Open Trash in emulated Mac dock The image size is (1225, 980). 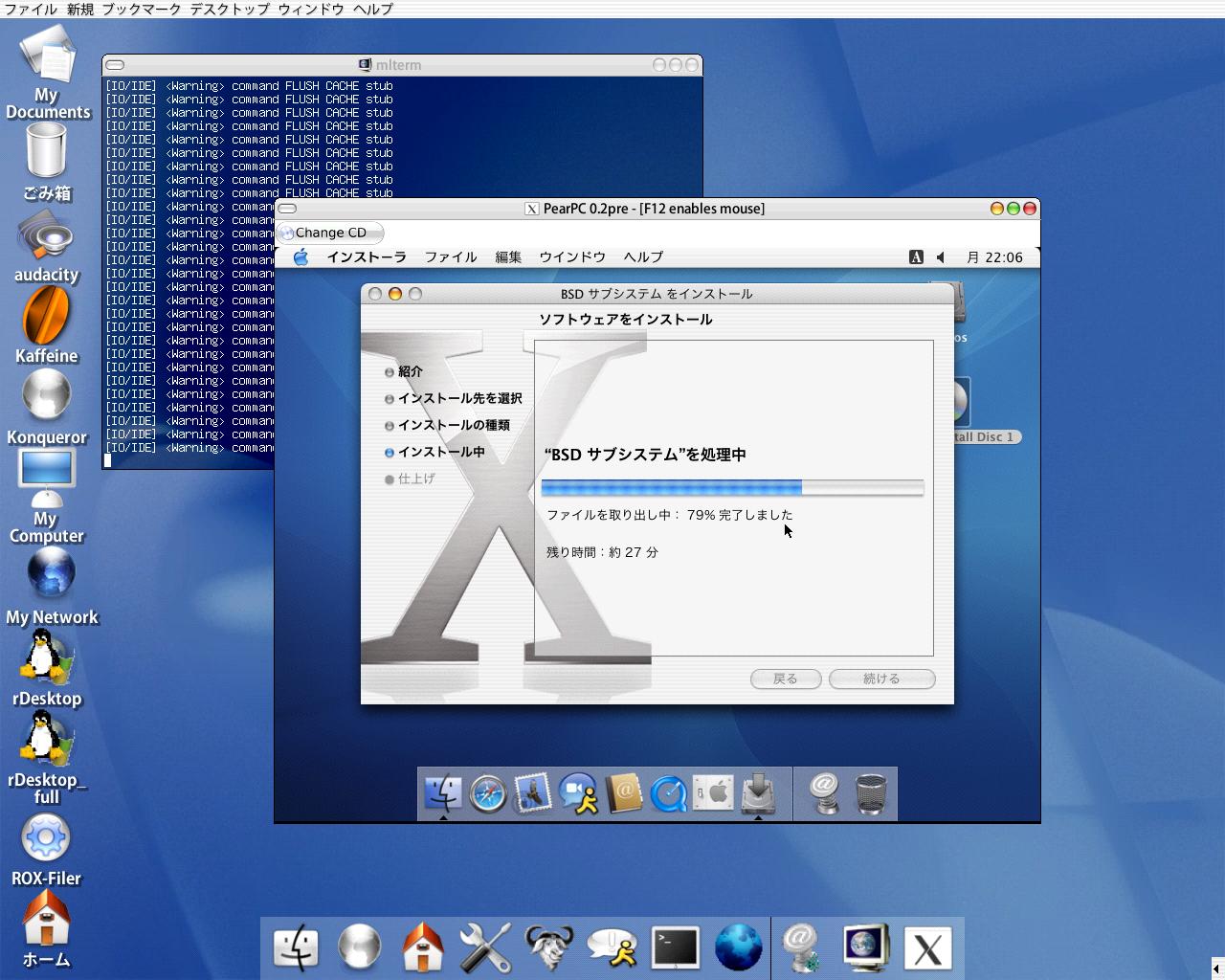point(870,793)
